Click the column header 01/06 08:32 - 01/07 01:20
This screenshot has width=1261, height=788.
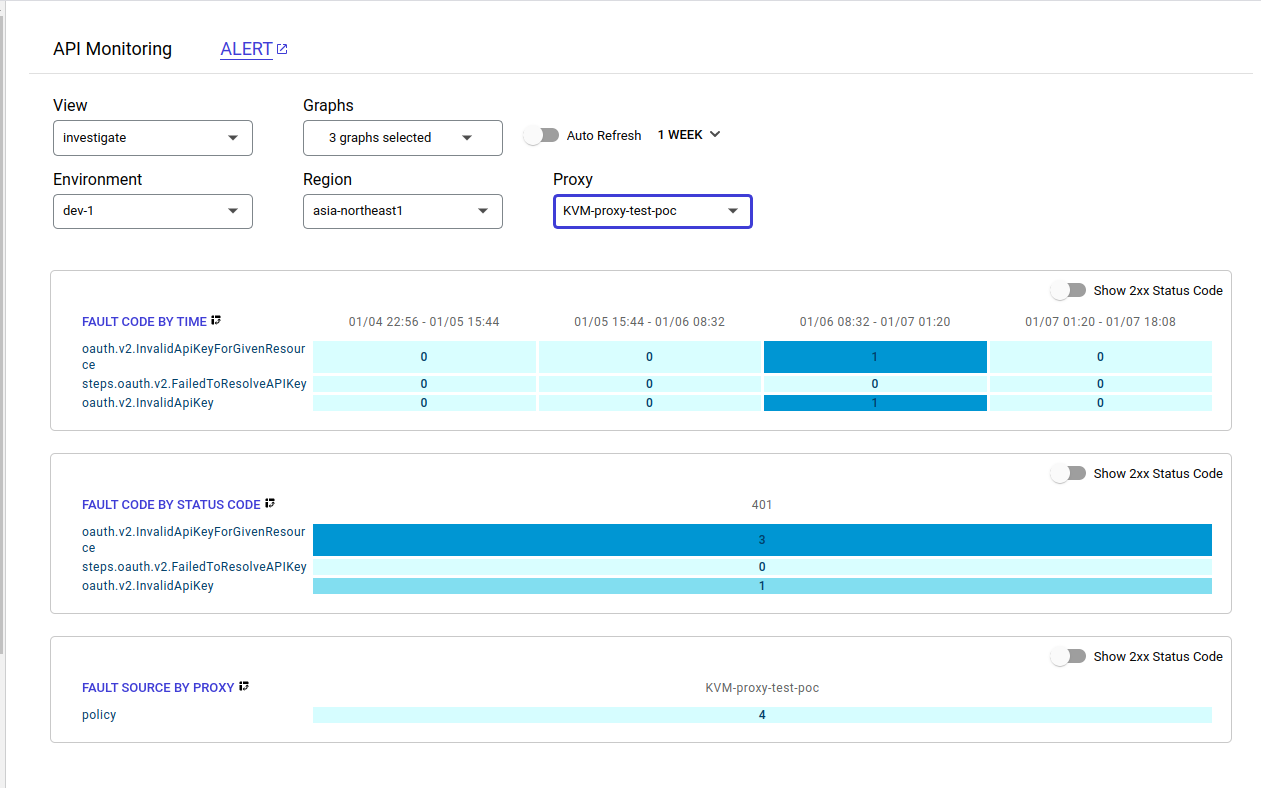[x=875, y=322]
